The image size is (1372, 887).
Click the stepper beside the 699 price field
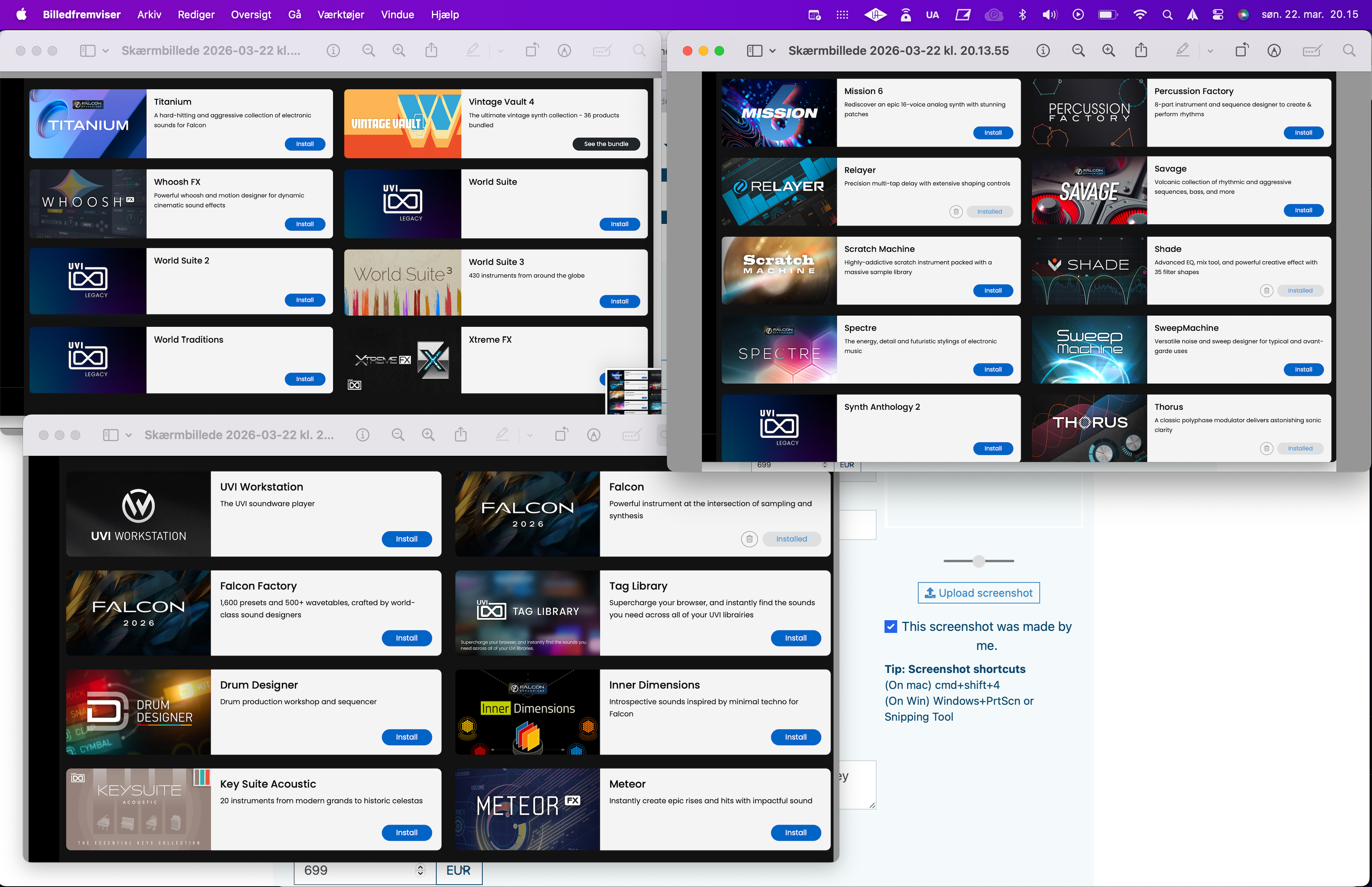click(420, 870)
